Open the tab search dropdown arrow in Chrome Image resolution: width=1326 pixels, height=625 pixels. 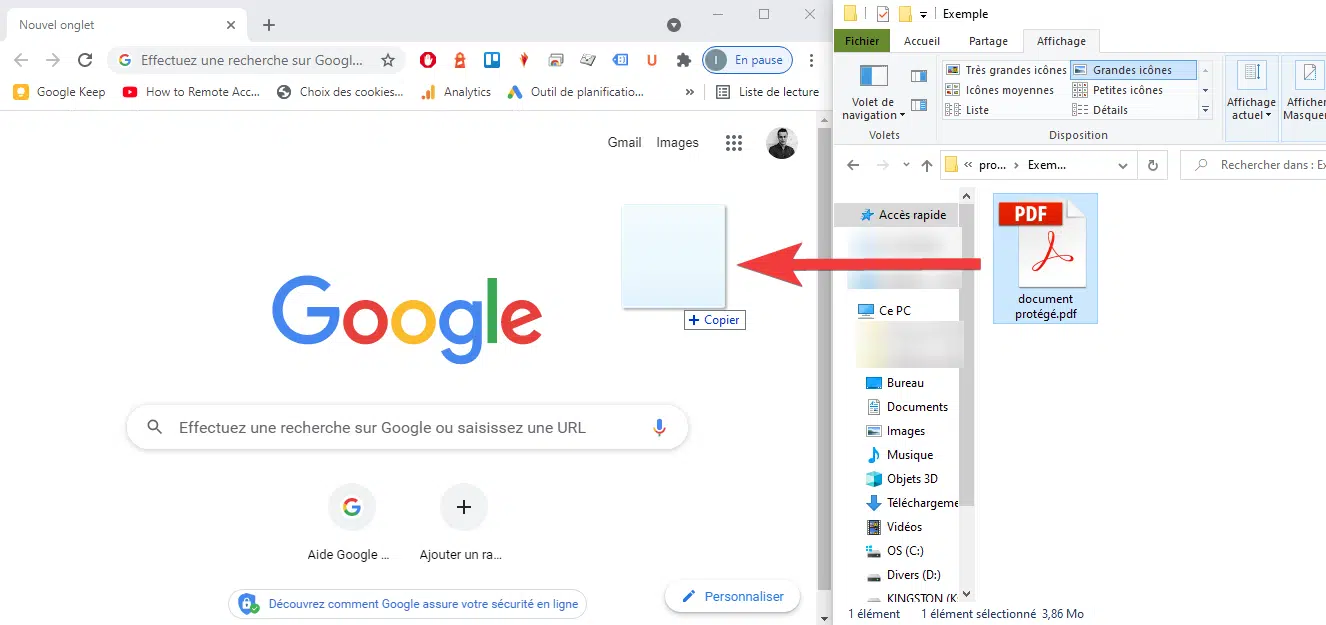(x=674, y=25)
